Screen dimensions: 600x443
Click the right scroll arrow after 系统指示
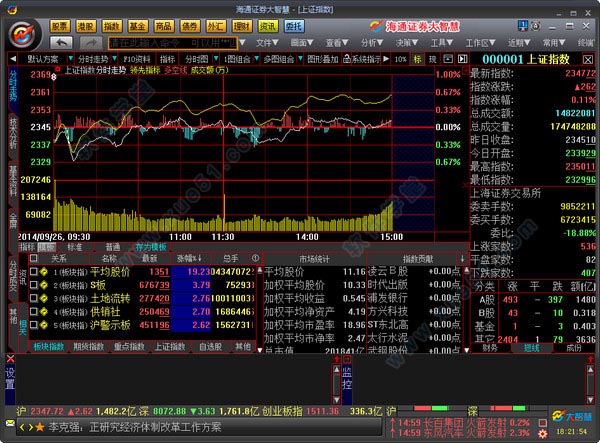(386, 59)
